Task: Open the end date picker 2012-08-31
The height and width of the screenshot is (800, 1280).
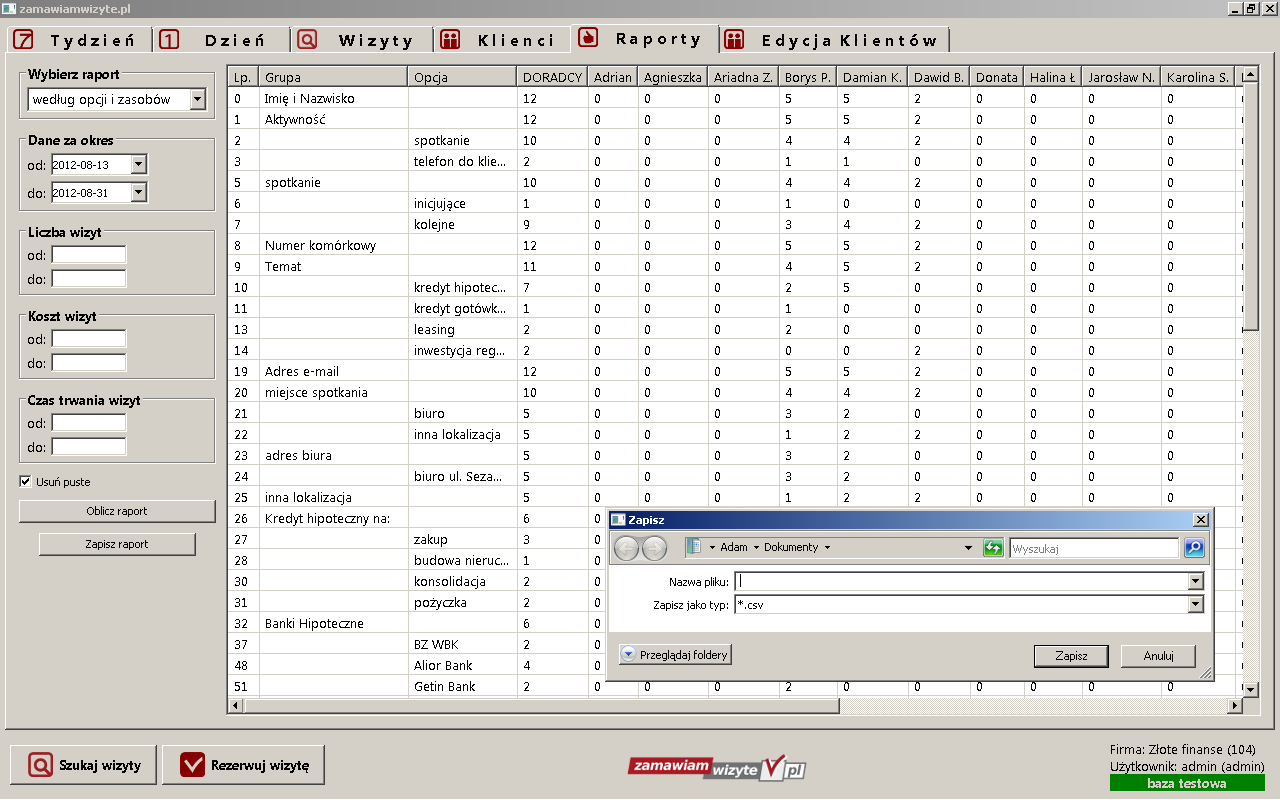Action: [x=139, y=192]
